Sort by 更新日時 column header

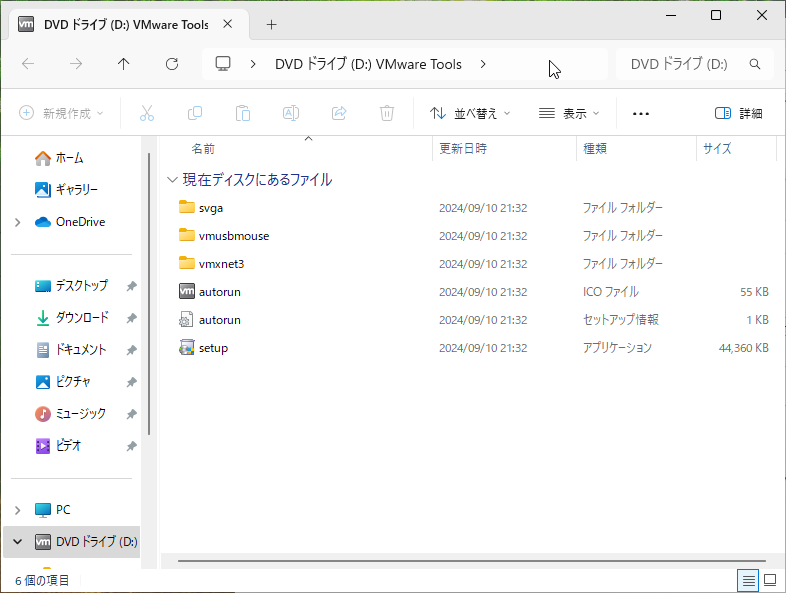[463, 148]
